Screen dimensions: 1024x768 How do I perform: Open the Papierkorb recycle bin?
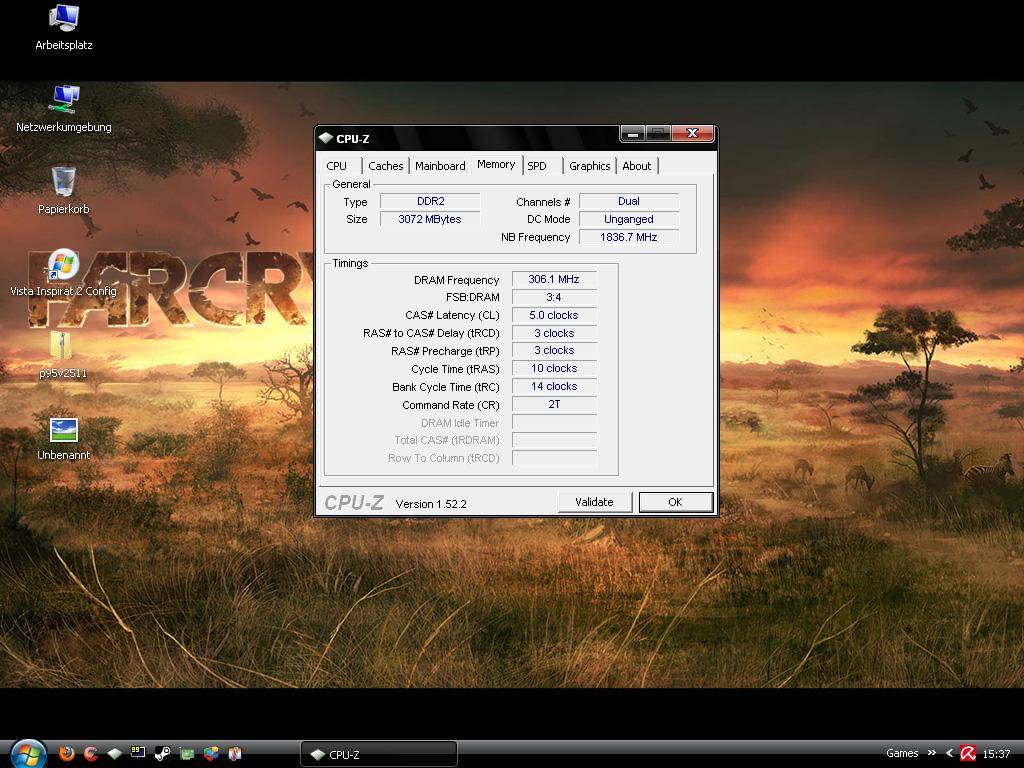[x=64, y=182]
